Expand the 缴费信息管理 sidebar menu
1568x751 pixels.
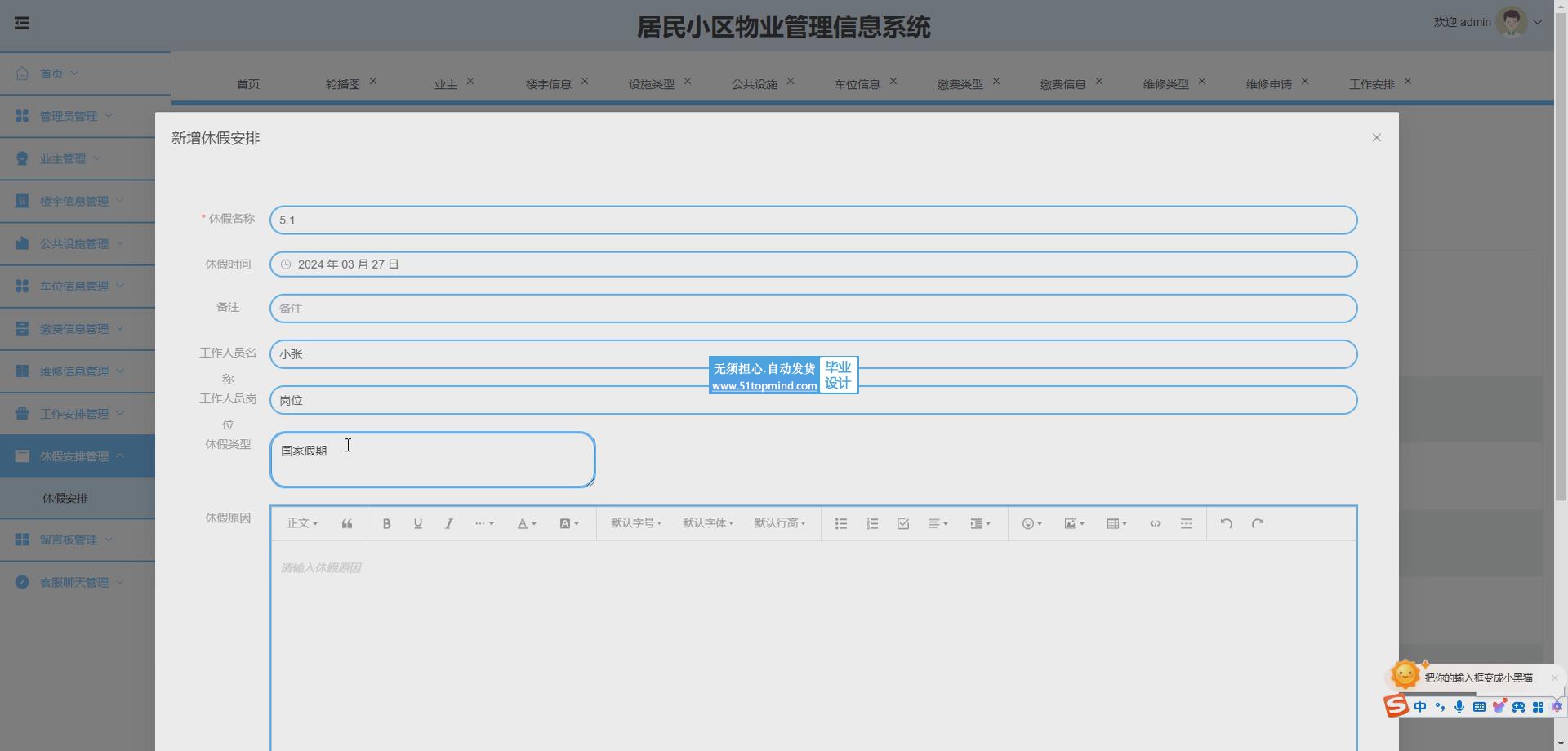[x=78, y=328]
